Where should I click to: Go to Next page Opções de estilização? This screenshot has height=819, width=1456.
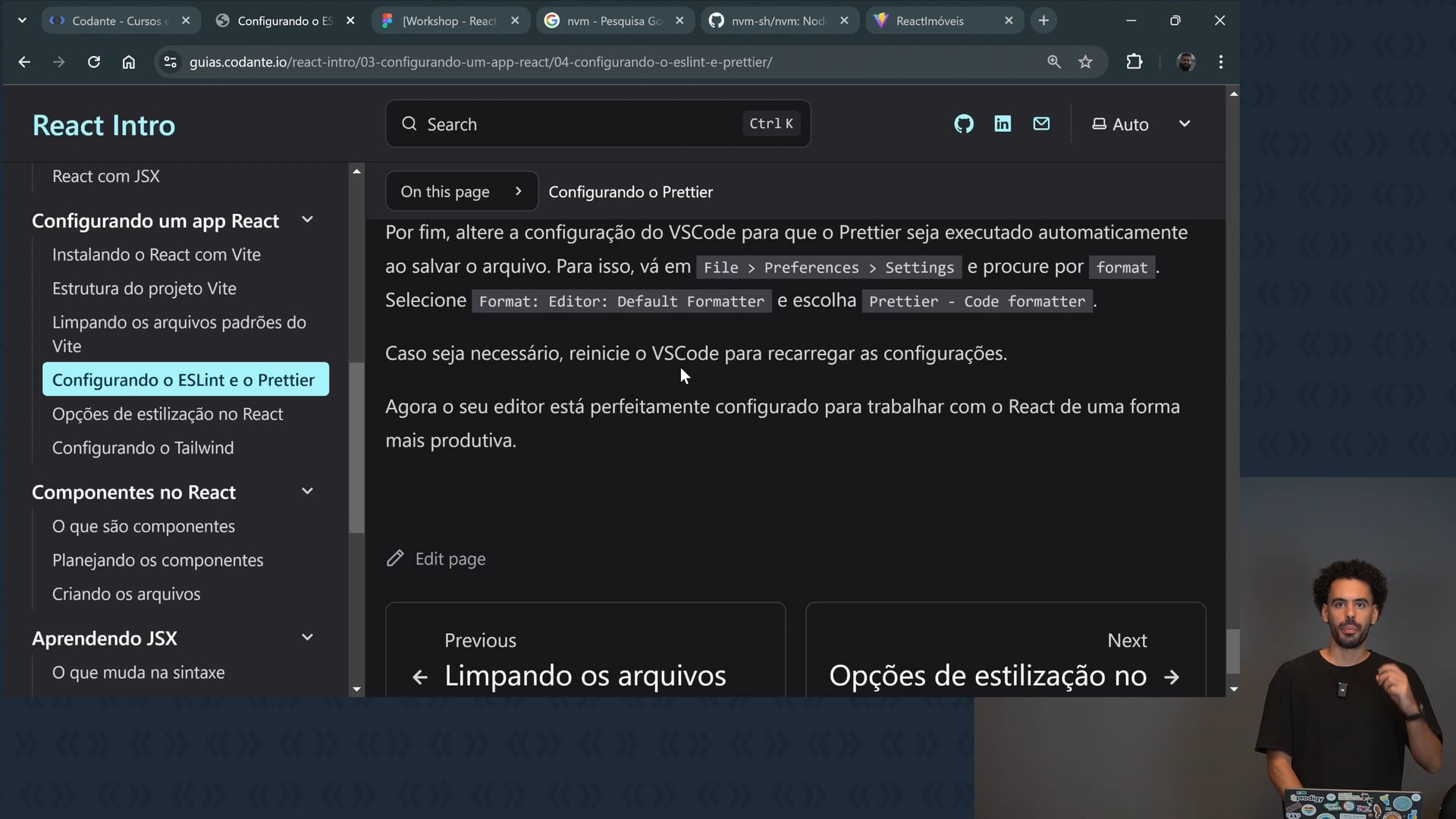point(1006,651)
